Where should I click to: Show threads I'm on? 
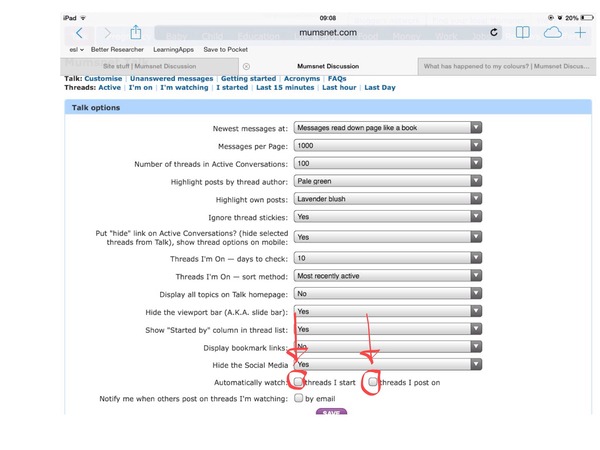140,88
